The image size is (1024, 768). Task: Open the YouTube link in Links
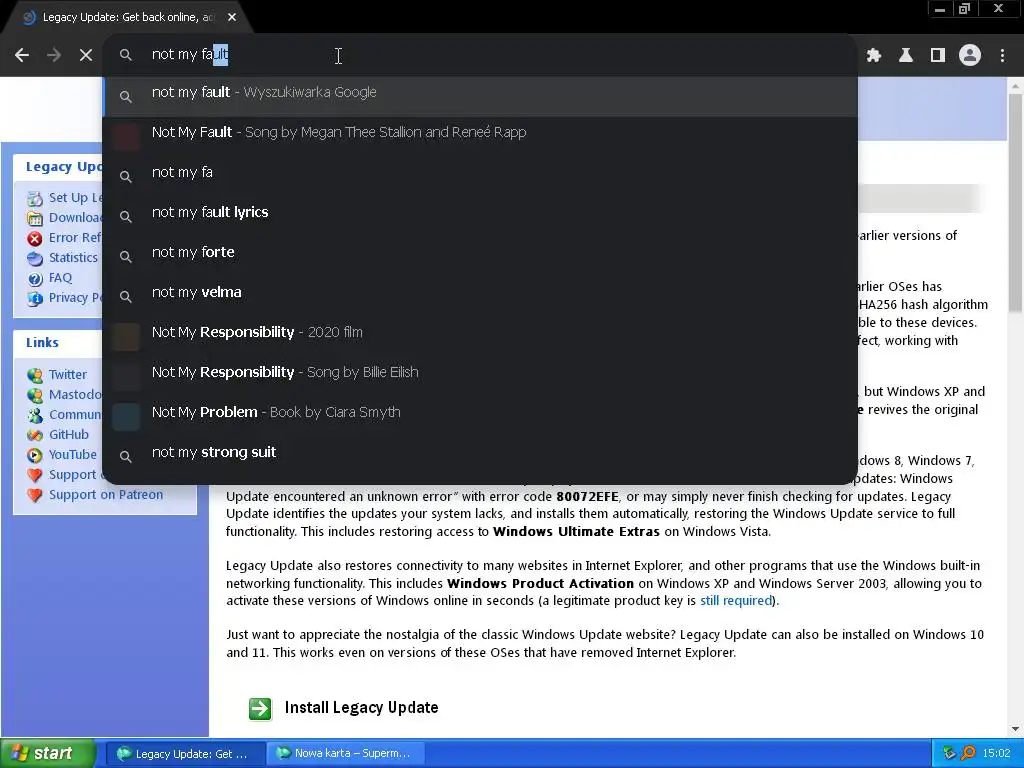click(72, 455)
